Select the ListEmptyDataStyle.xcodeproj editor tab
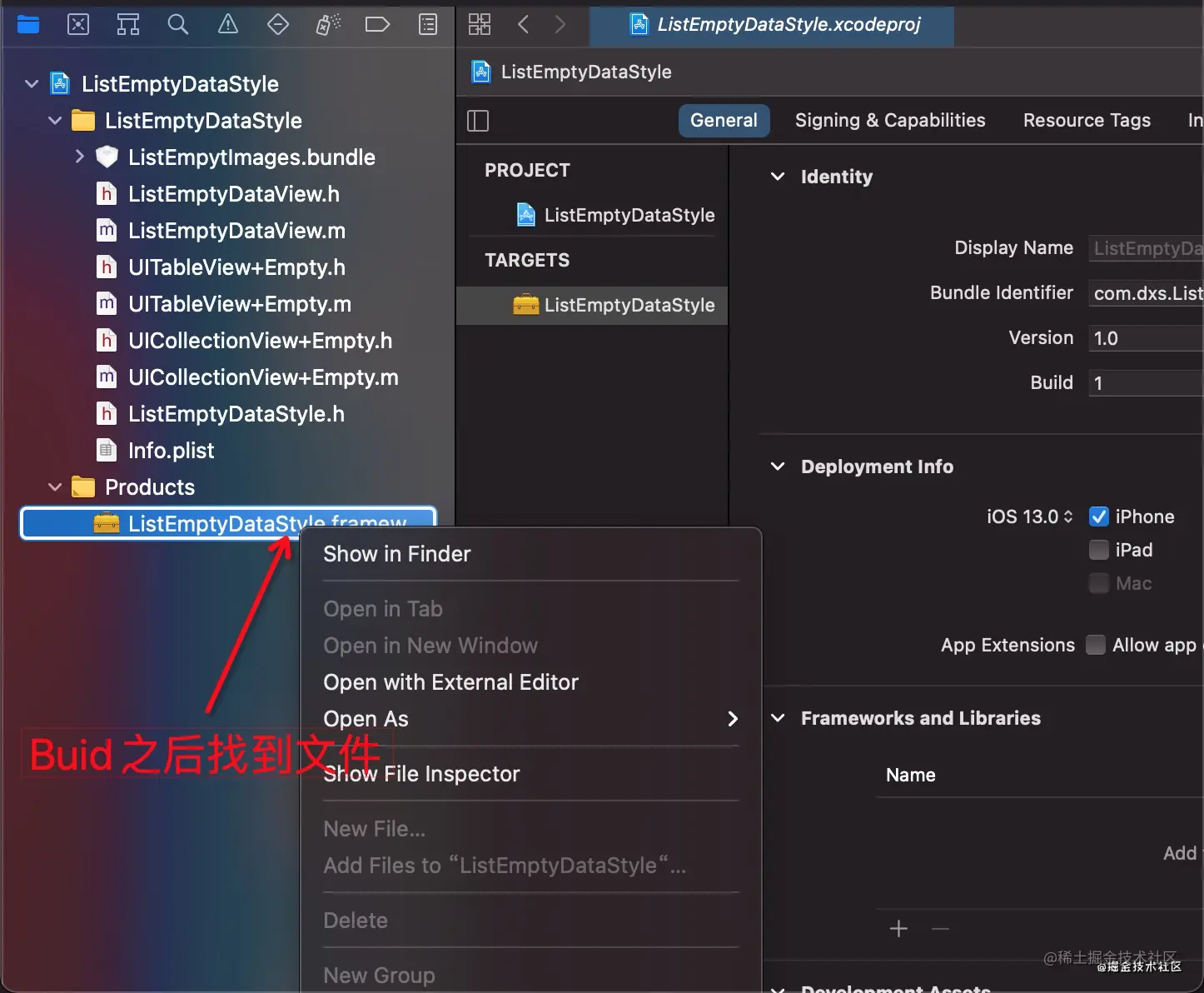This screenshot has height=993, width=1204. click(x=772, y=25)
